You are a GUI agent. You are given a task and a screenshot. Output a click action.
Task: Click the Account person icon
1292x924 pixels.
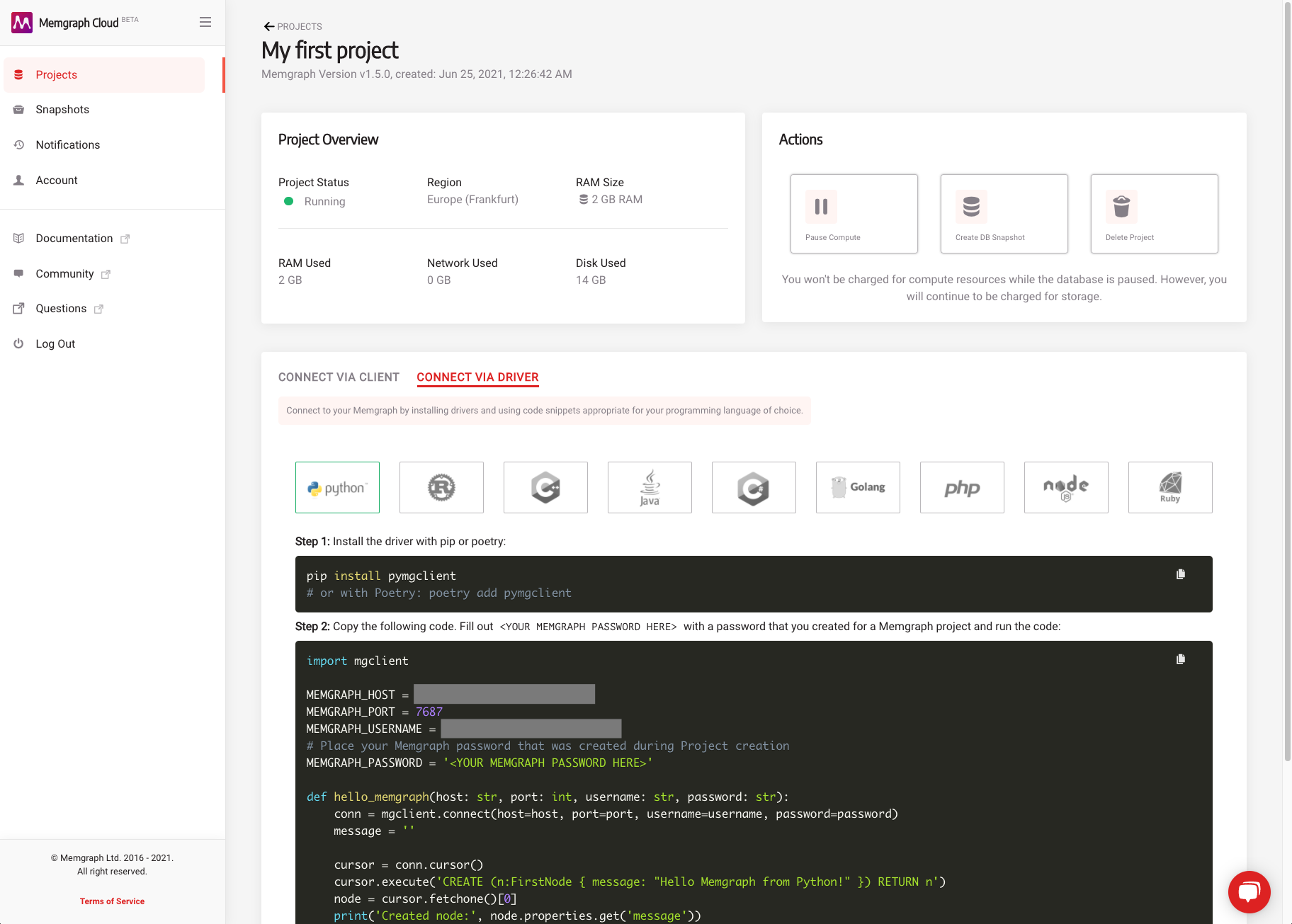click(19, 180)
